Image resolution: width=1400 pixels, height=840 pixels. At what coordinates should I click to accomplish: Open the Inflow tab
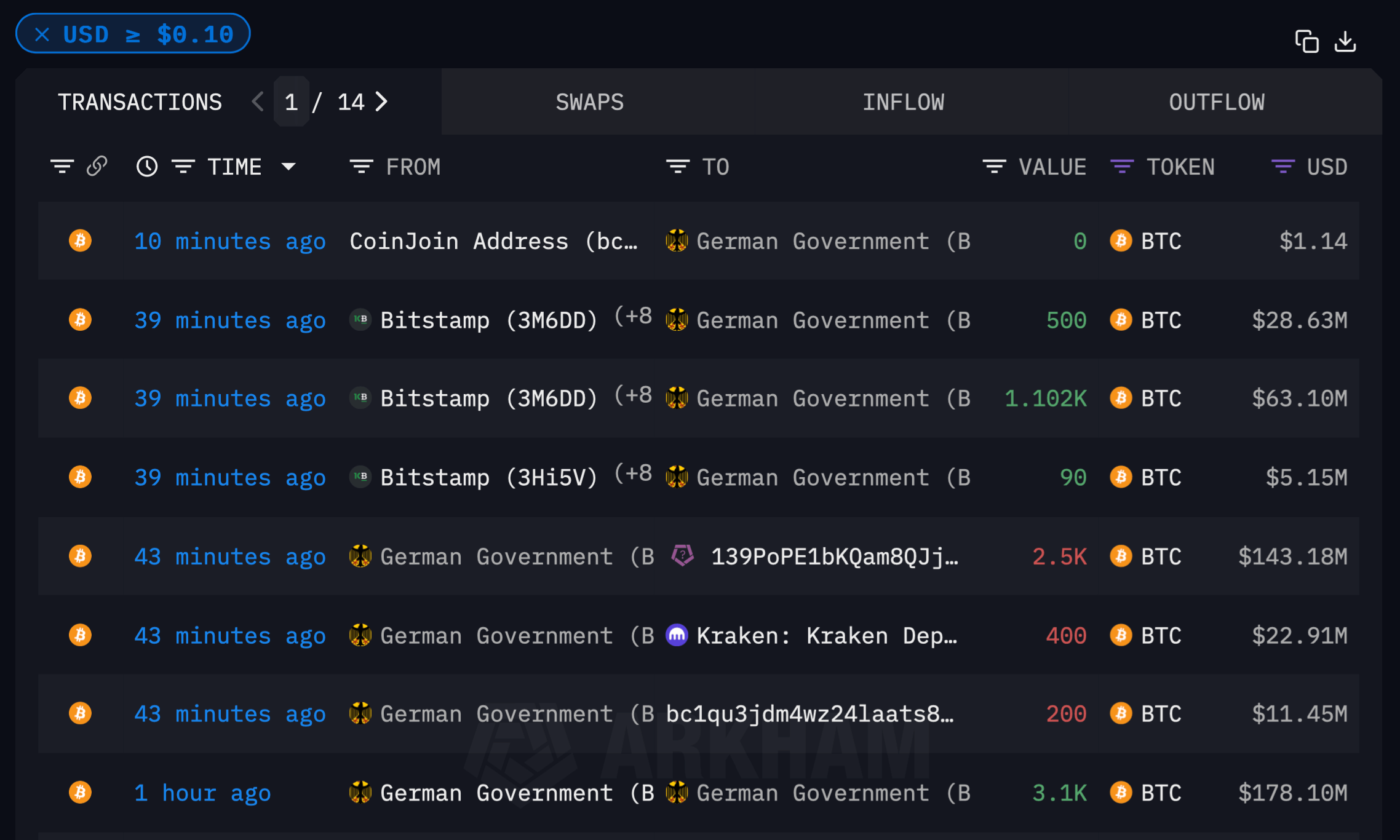[x=903, y=101]
